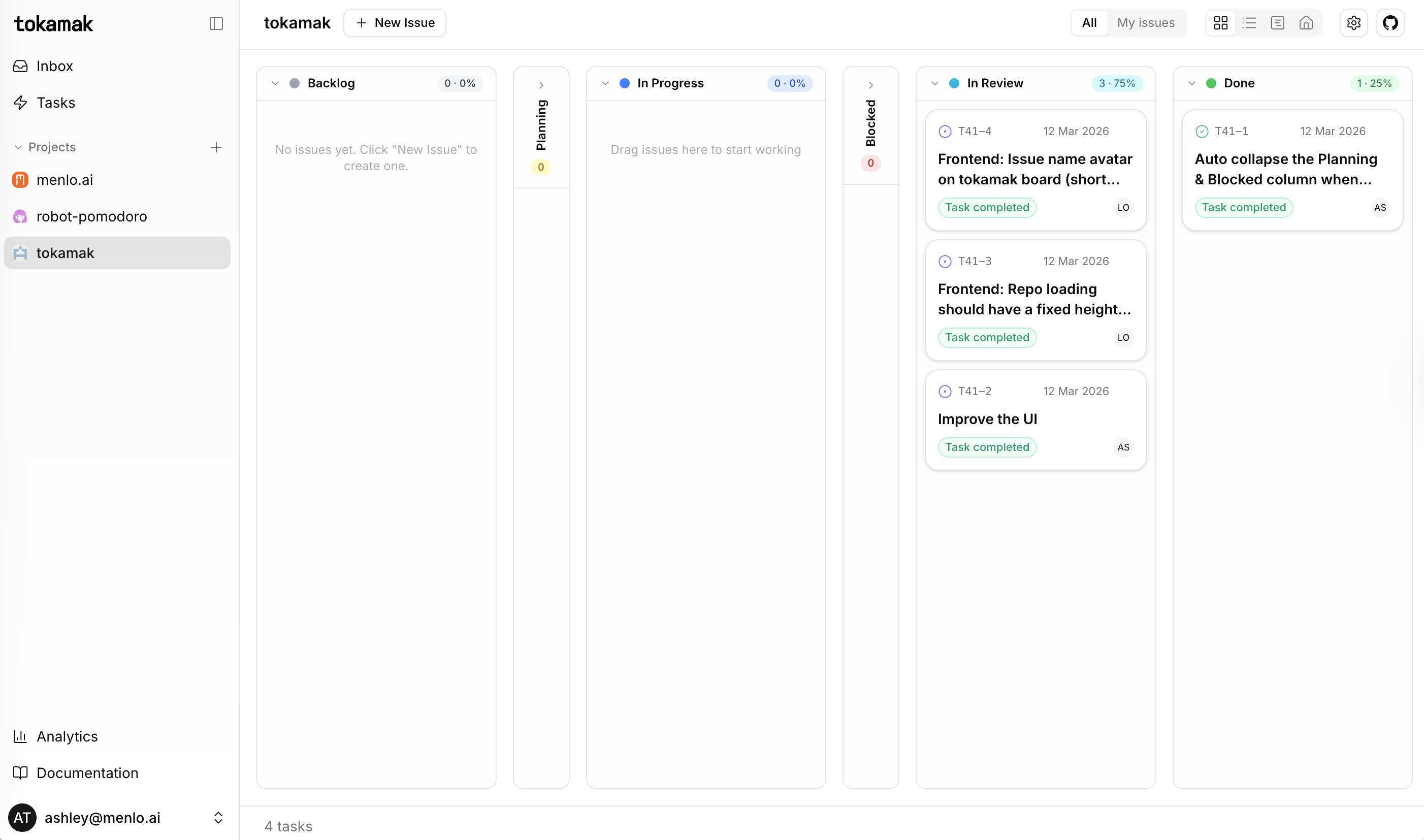Switch filter to My issues
The height and width of the screenshot is (840, 1424).
(x=1146, y=23)
